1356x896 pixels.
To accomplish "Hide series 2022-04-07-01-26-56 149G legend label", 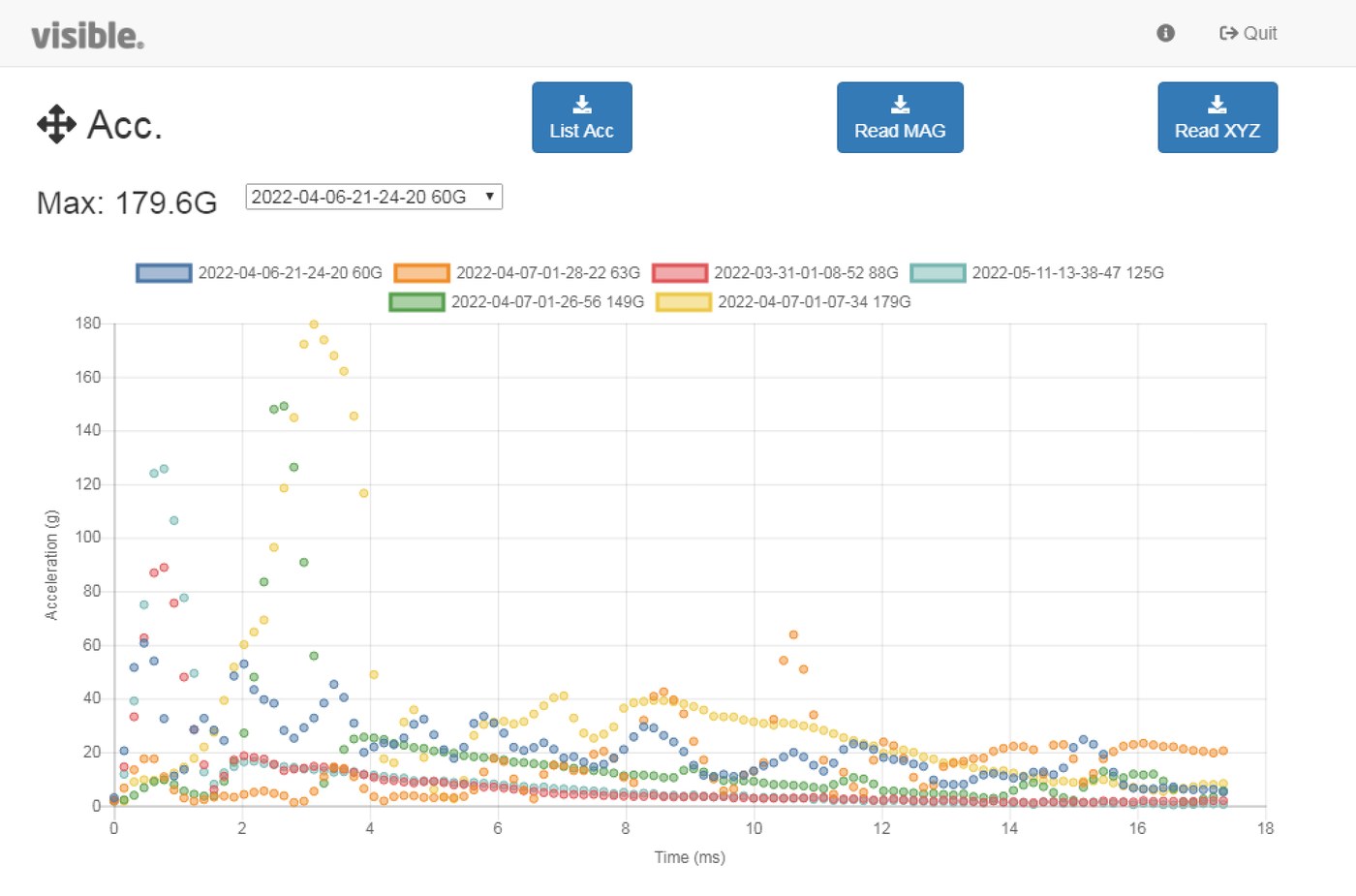I will [x=547, y=302].
